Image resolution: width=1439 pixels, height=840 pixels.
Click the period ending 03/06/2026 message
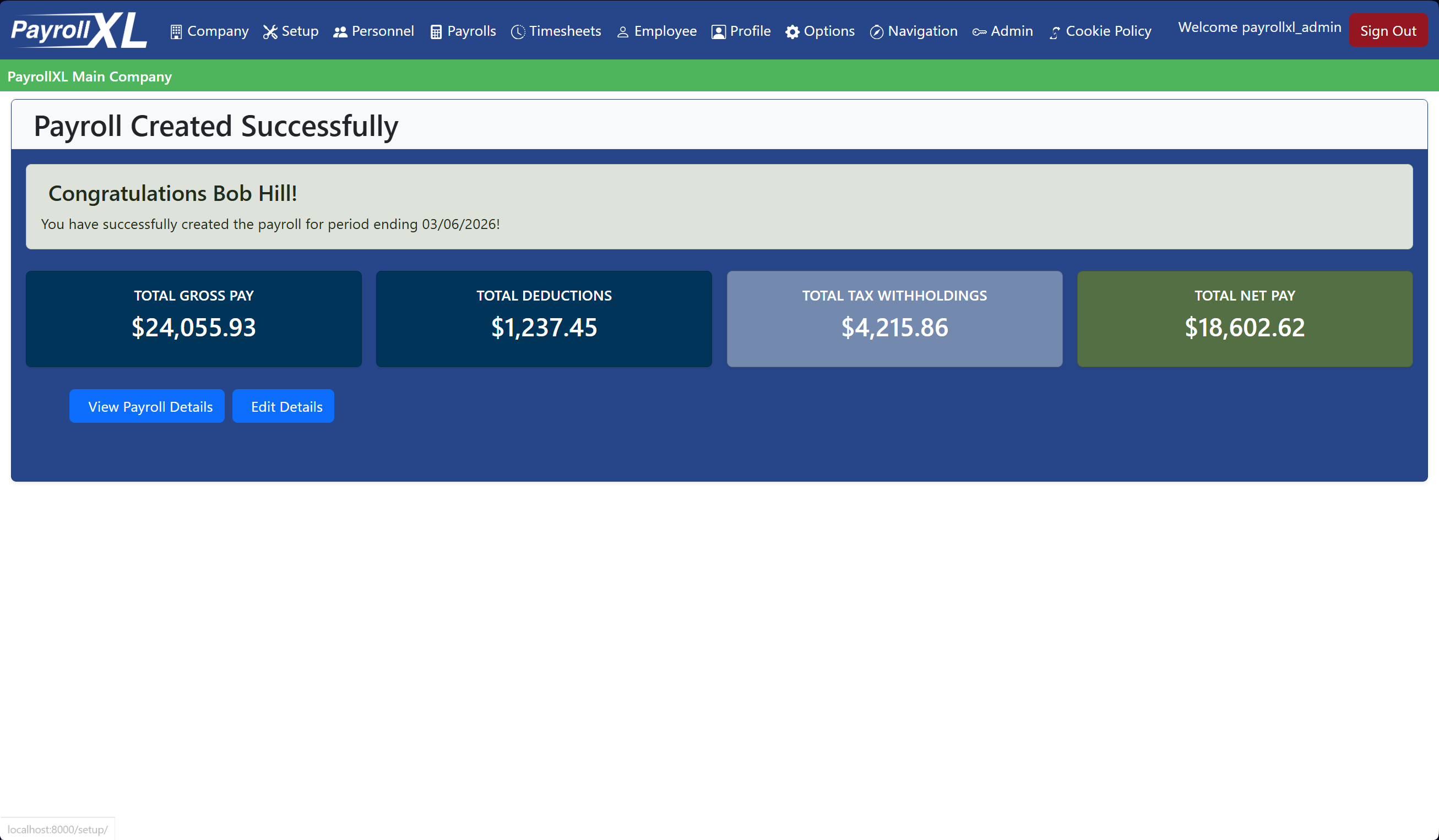coord(270,224)
